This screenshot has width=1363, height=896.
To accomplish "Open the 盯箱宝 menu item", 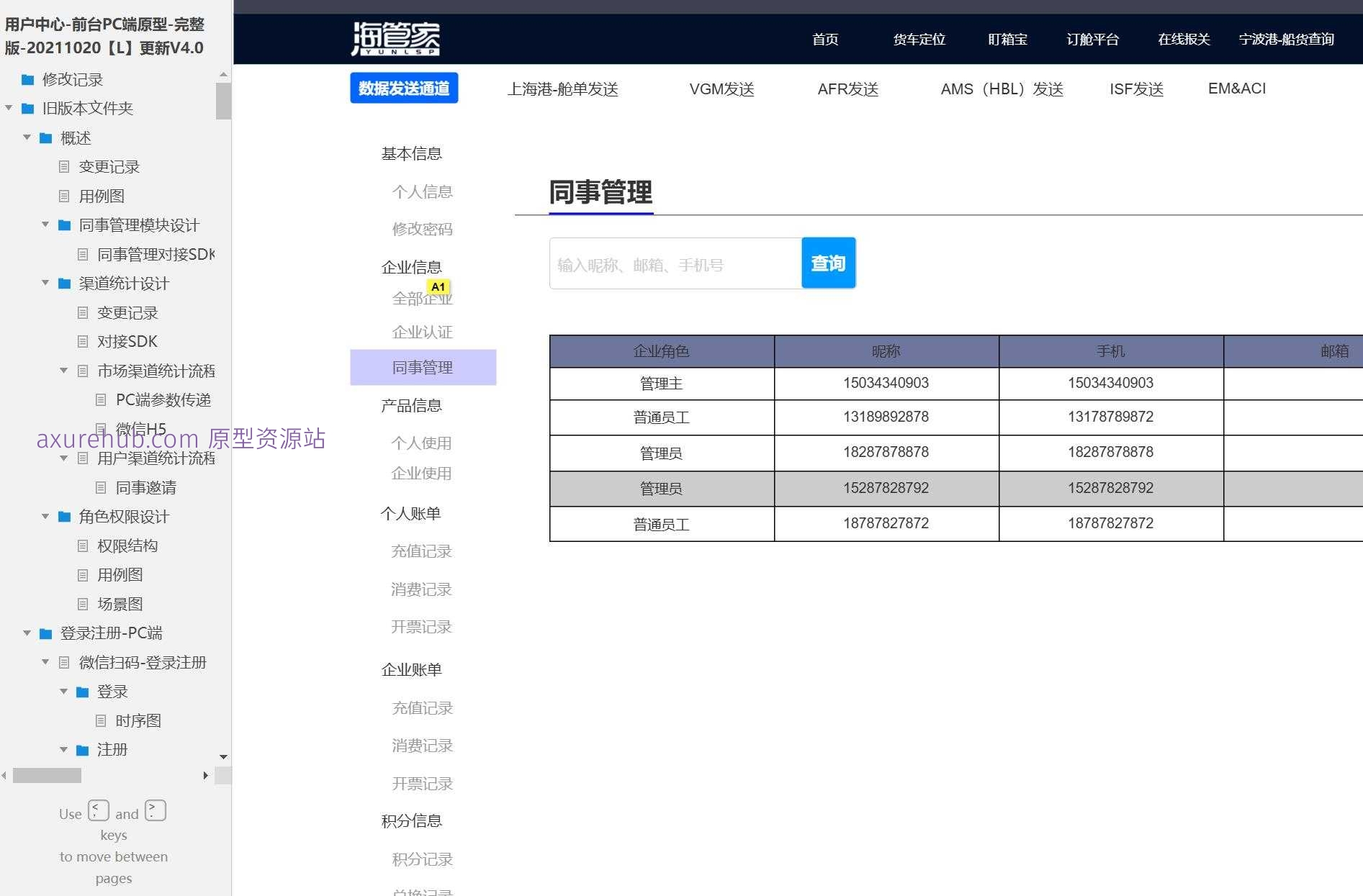I will coord(1007,40).
